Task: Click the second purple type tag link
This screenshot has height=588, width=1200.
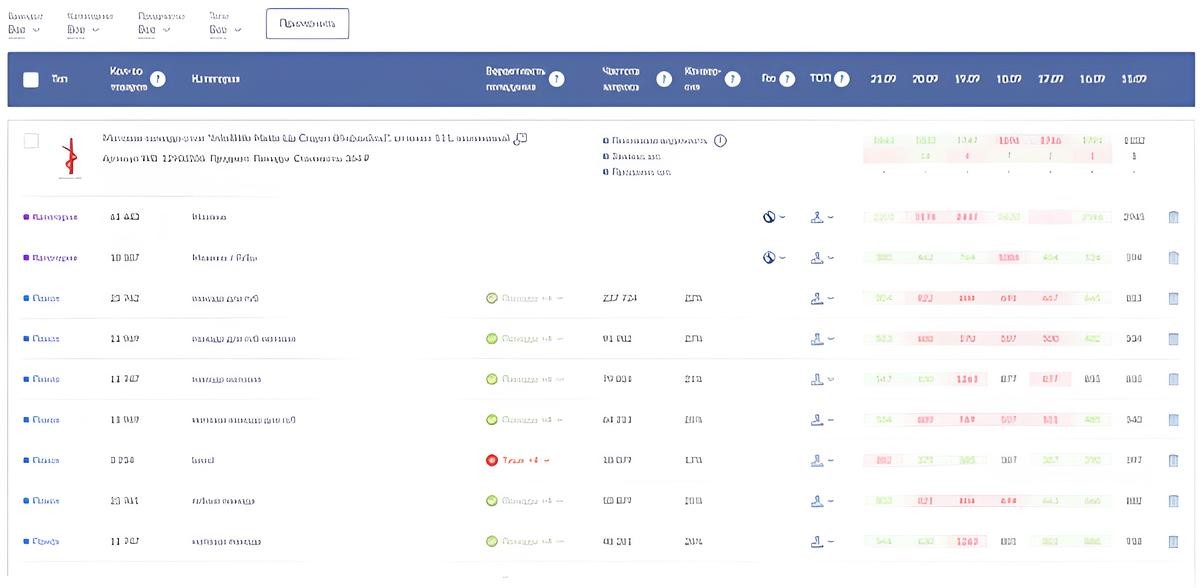Action: [x=50, y=258]
